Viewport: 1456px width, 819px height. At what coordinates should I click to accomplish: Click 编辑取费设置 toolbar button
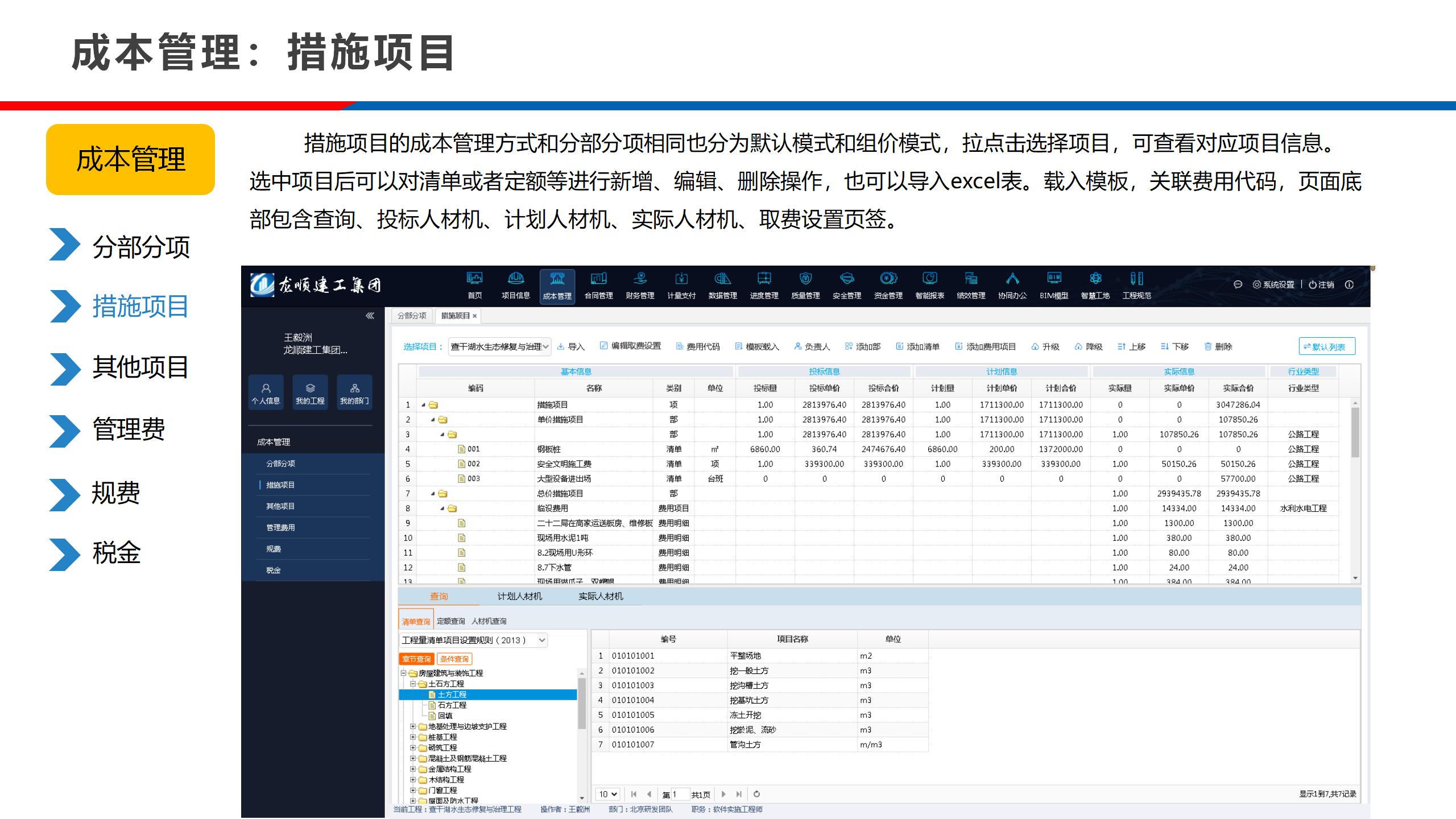pyautogui.click(x=630, y=346)
